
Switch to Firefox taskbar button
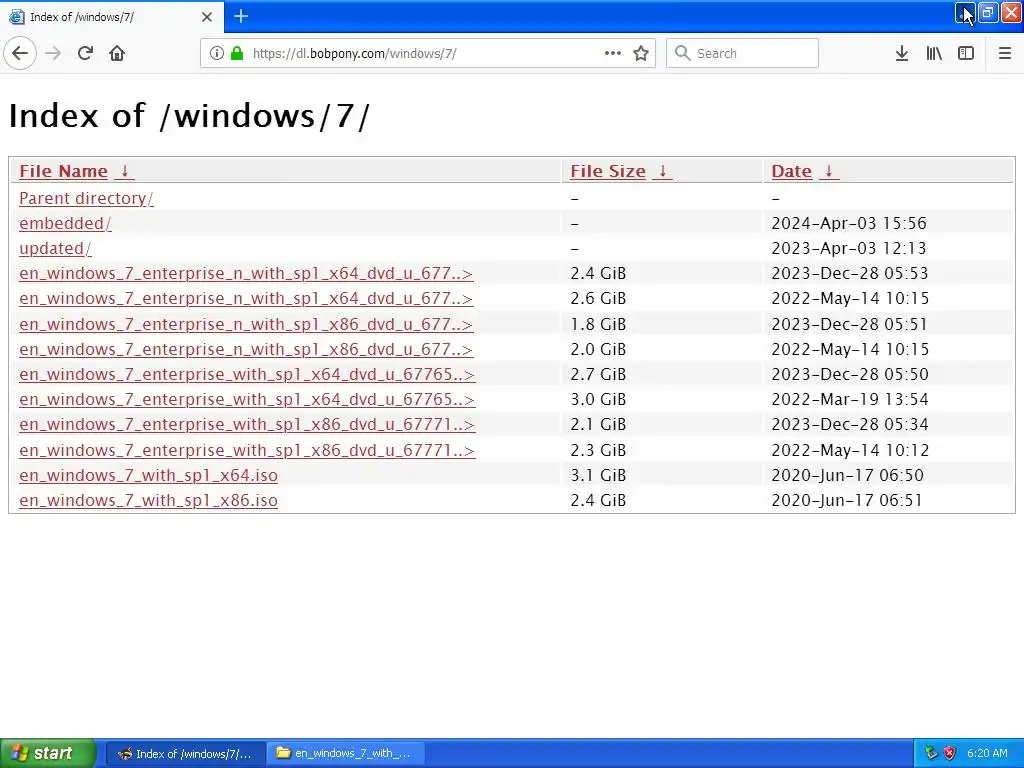click(185, 753)
